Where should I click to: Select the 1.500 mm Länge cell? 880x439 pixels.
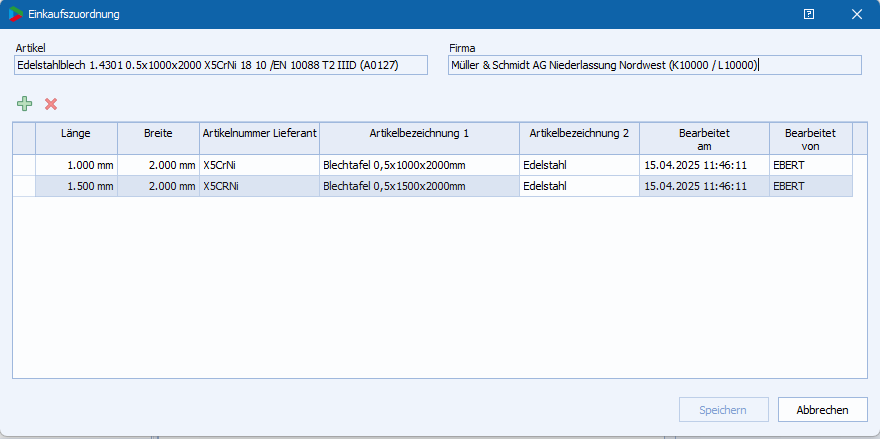[76, 186]
